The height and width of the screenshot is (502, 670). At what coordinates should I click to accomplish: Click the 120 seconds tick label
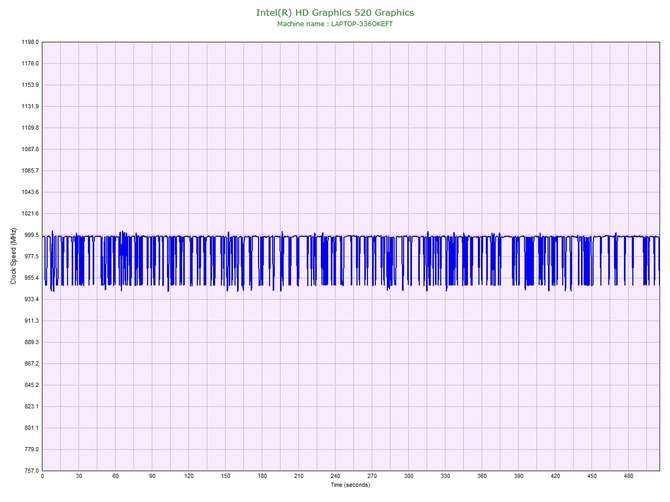(189, 476)
